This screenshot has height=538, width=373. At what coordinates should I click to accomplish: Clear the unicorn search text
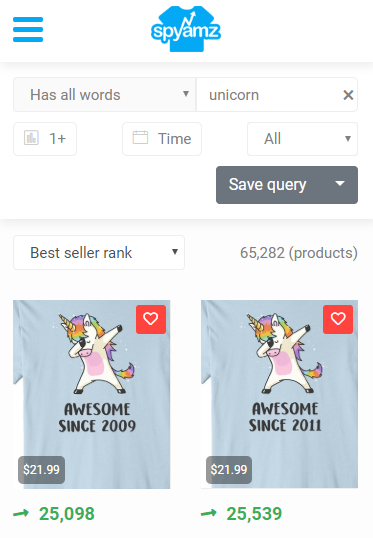click(348, 95)
